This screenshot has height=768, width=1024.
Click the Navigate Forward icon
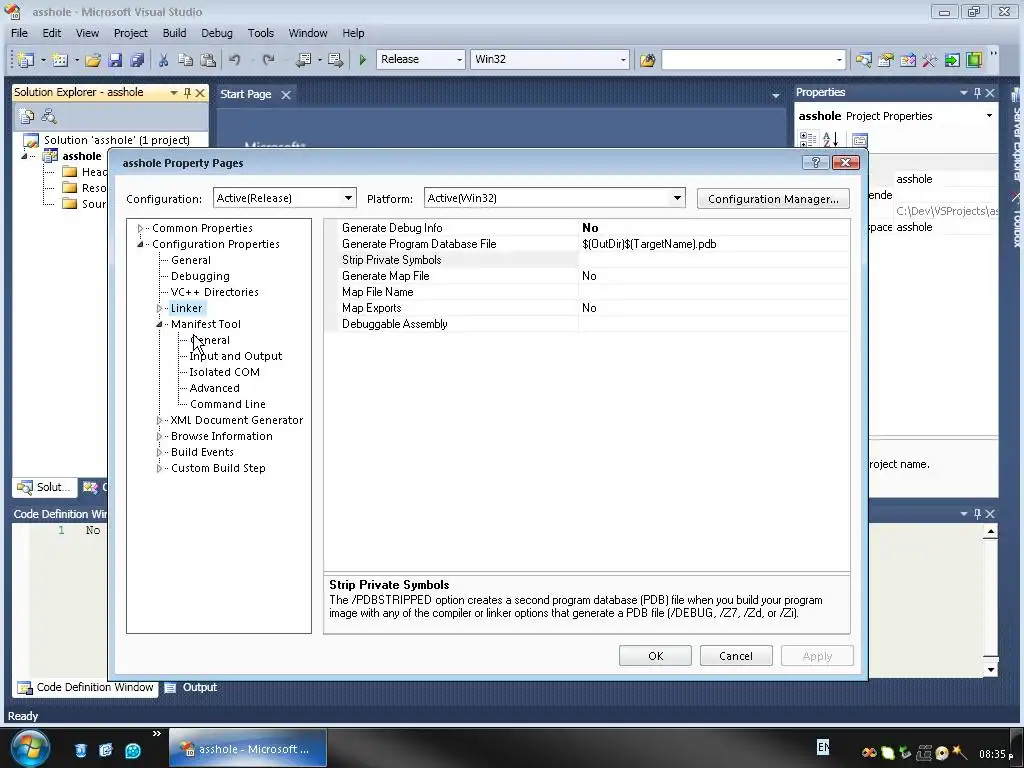(x=336, y=59)
